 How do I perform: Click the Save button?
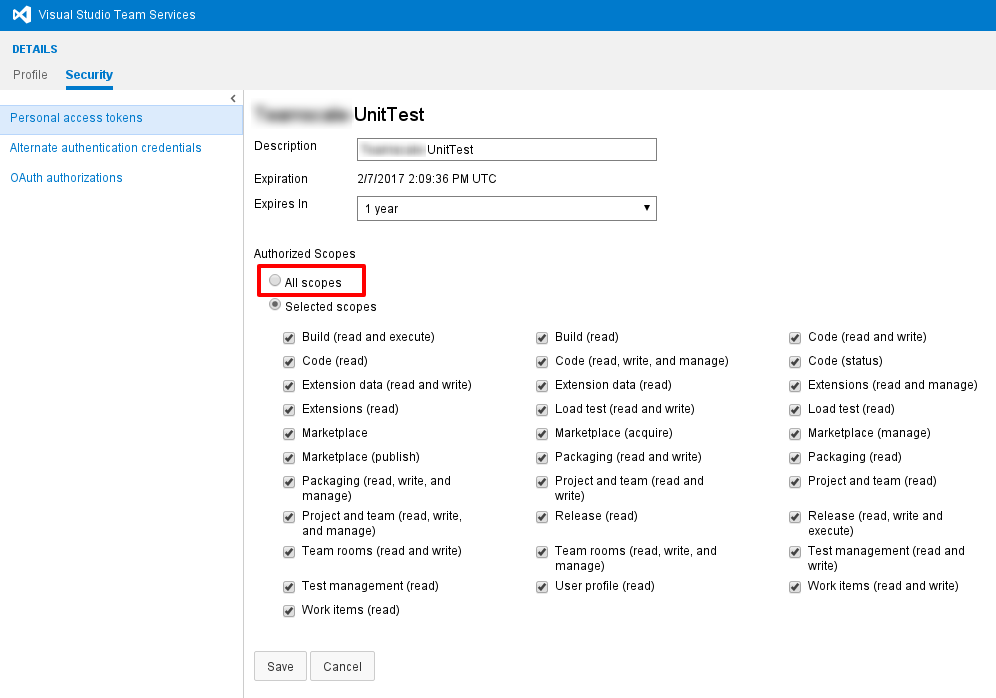[x=280, y=666]
